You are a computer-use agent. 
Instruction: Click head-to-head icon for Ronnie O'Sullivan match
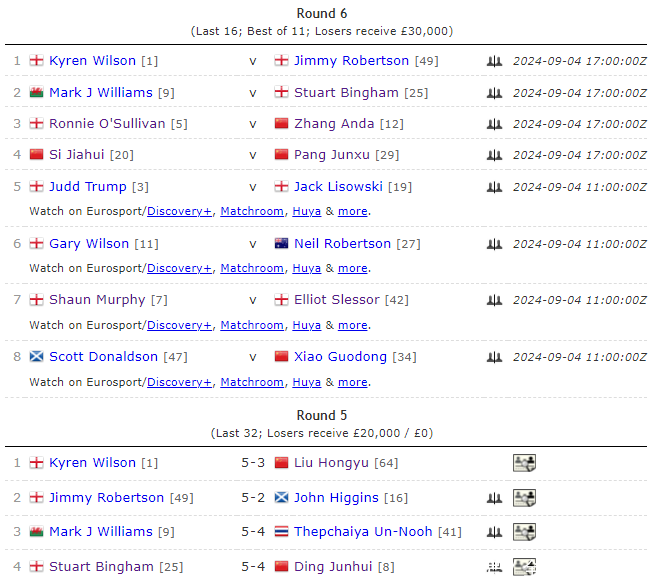point(494,124)
